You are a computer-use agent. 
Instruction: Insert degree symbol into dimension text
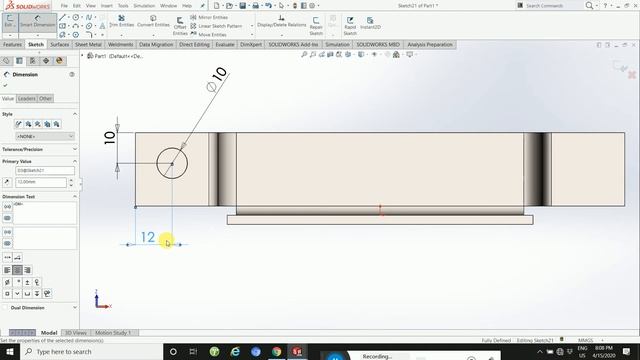pyautogui.click(x=18, y=282)
